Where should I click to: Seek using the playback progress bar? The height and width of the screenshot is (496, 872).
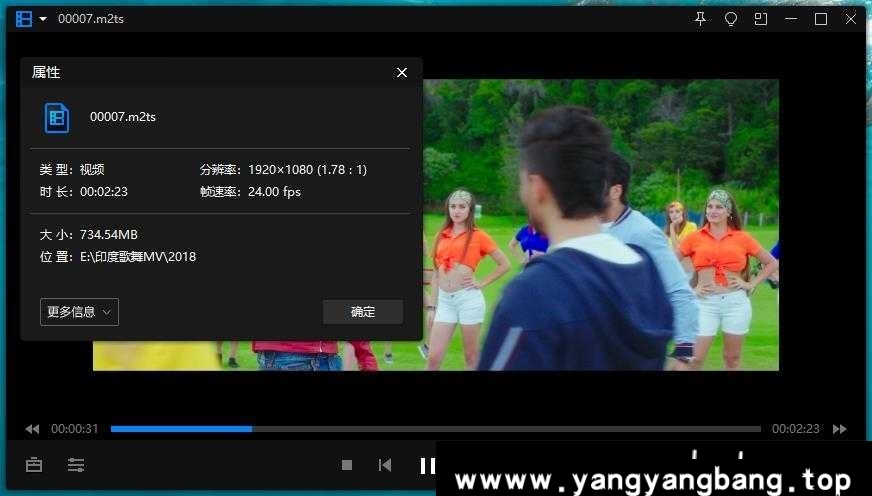[435, 429]
